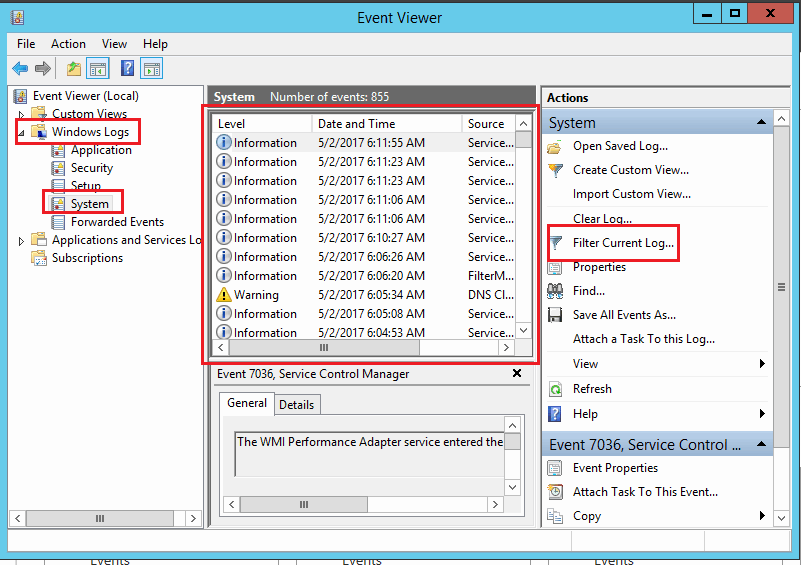Click the Forward arrow toolbar icon

point(43,68)
